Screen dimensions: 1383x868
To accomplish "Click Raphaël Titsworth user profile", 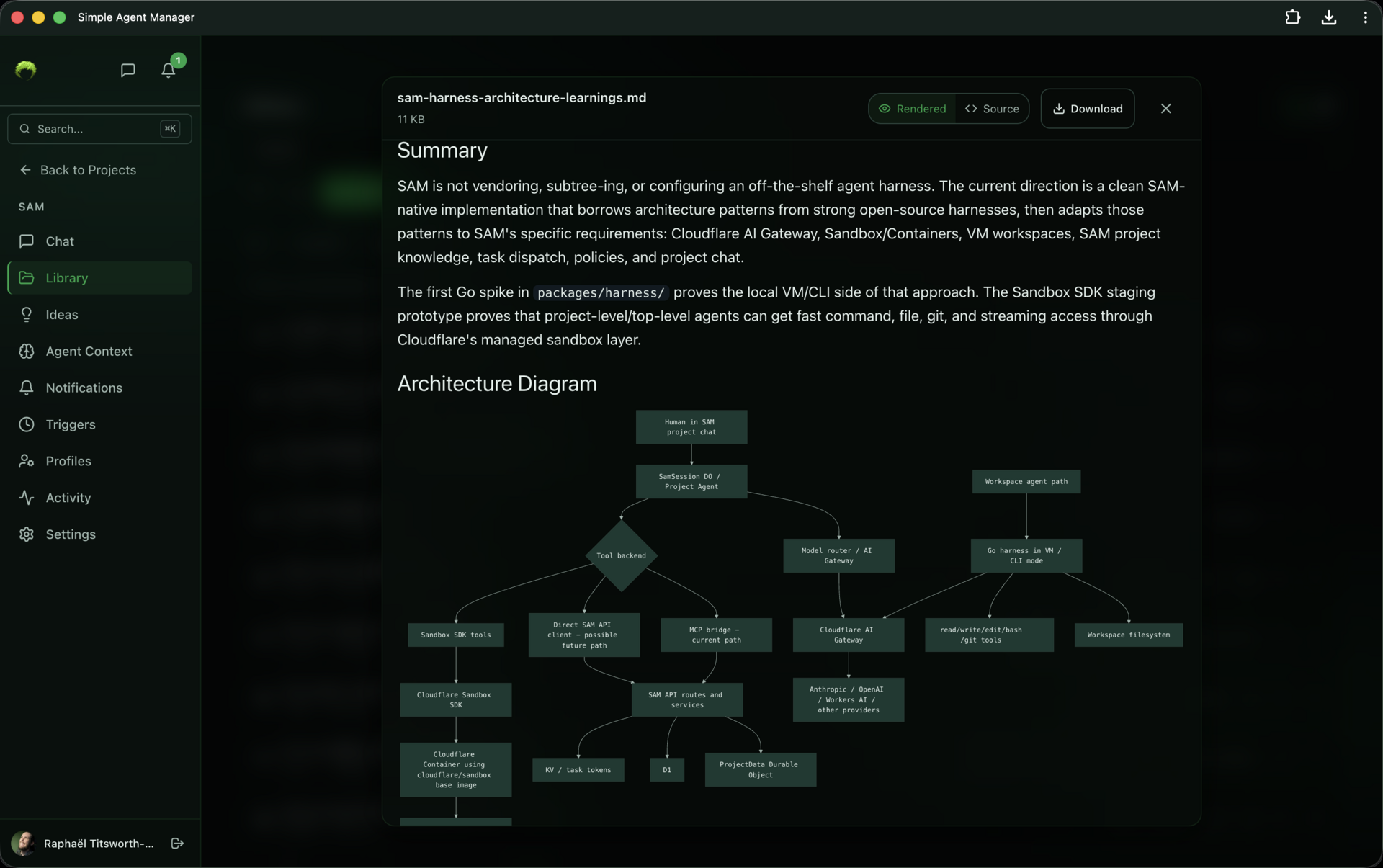I will pyautogui.click(x=99, y=844).
